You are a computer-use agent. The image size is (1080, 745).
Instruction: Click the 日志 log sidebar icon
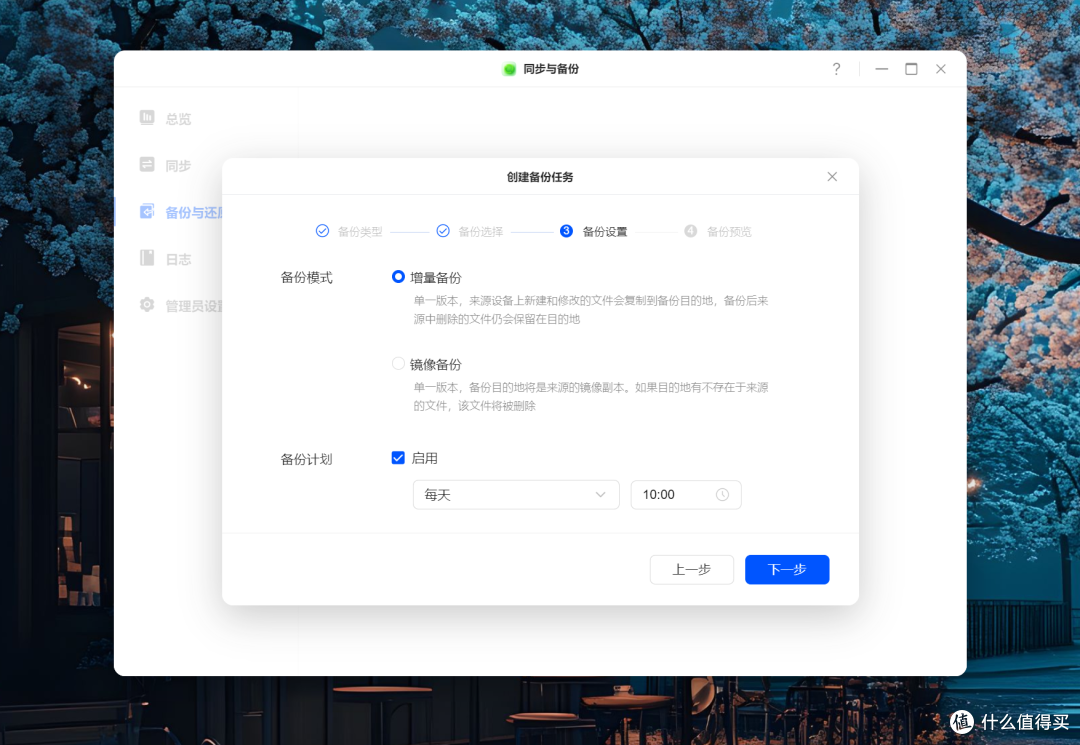[x=147, y=258]
